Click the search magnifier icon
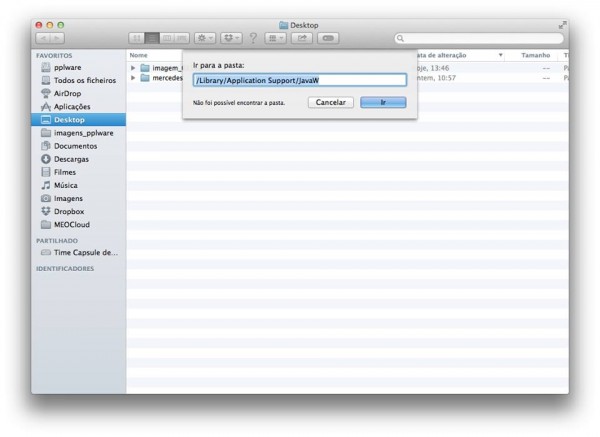The height and width of the screenshot is (437, 600). pos(400,38)
